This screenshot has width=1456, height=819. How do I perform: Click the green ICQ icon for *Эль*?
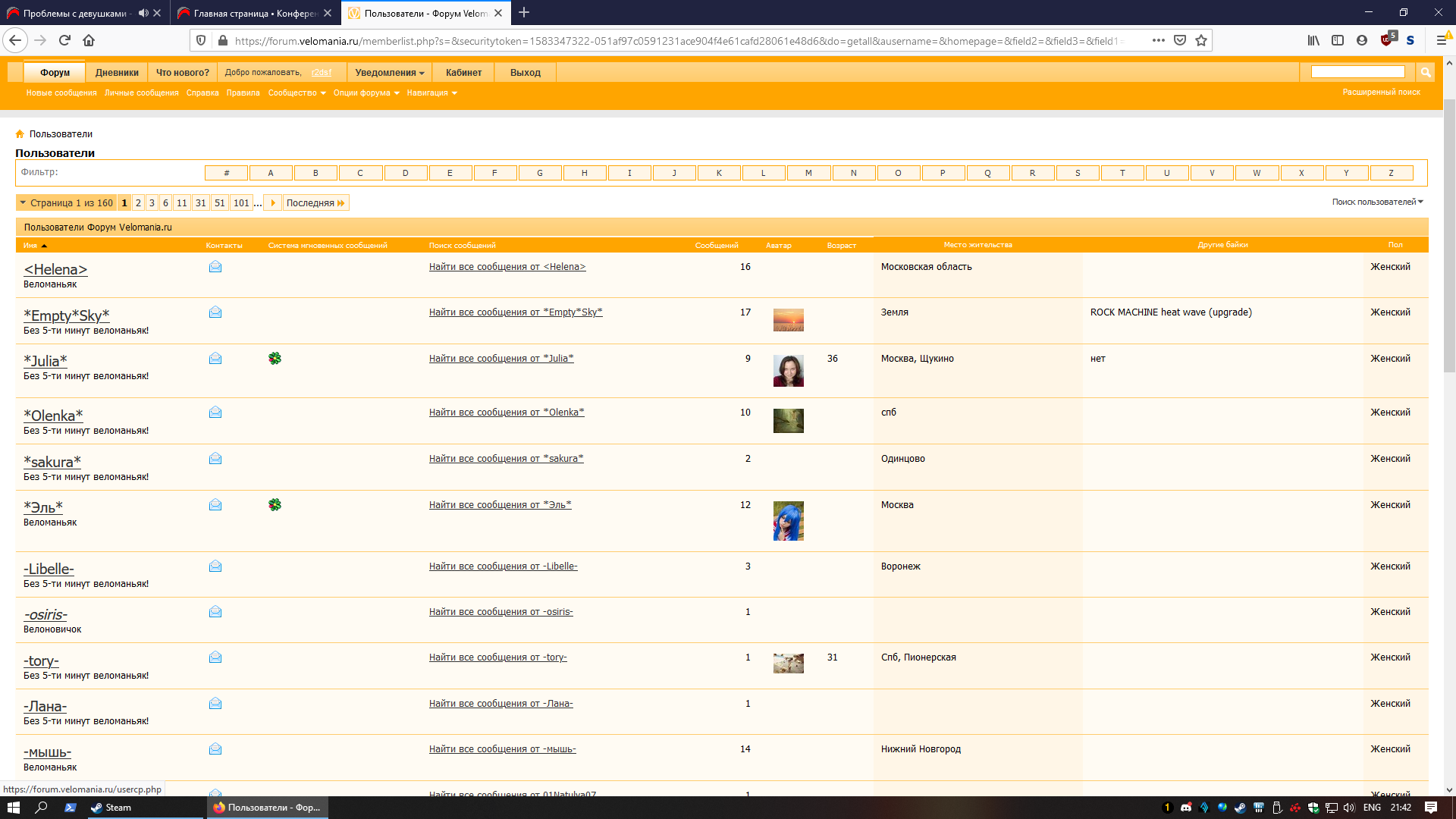point(275,505)
